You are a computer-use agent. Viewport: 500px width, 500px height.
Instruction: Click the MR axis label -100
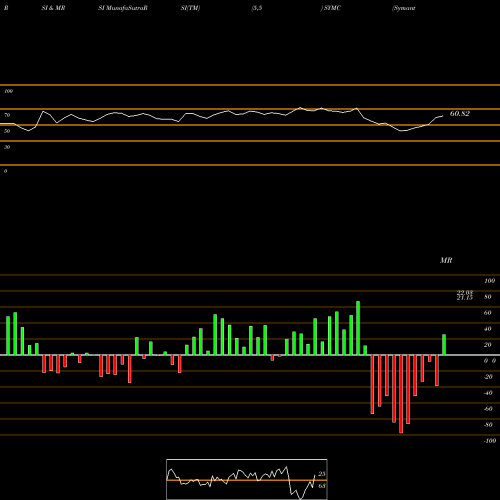(x=490, y=441)
